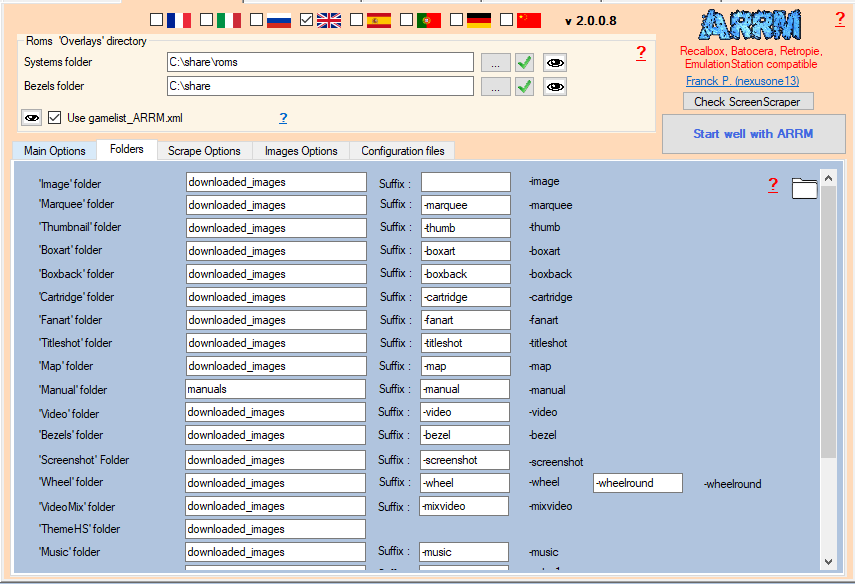Image resolution: width=855 pixels, height=584 pixels.
Task: Open the Franck P. (nexusone13) link
Action: click(x=742, y=81)
